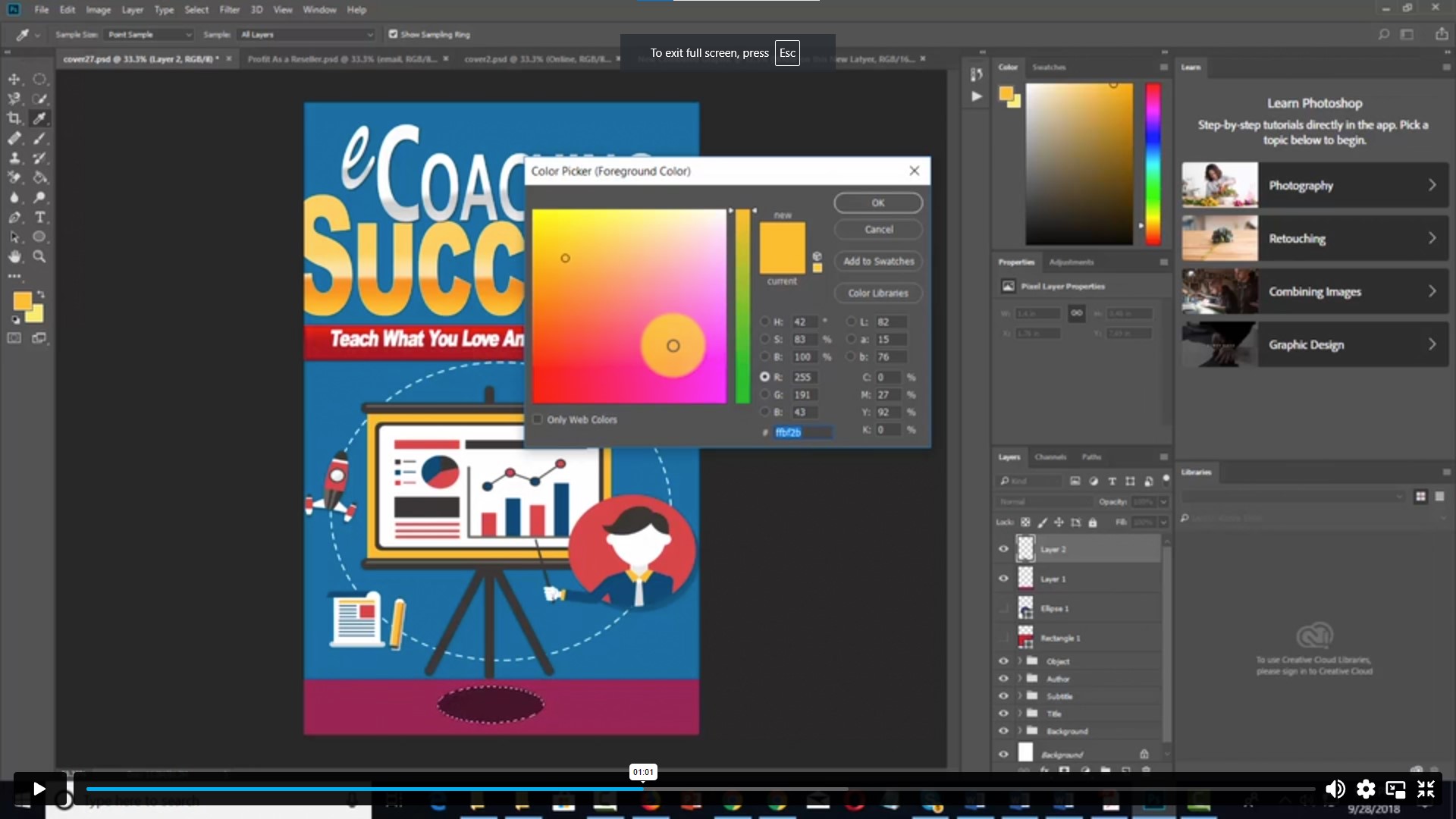This screenshot has height=819, width=1456.
Task: Open the Sample Size dropdown
Action: coord(149,34)
